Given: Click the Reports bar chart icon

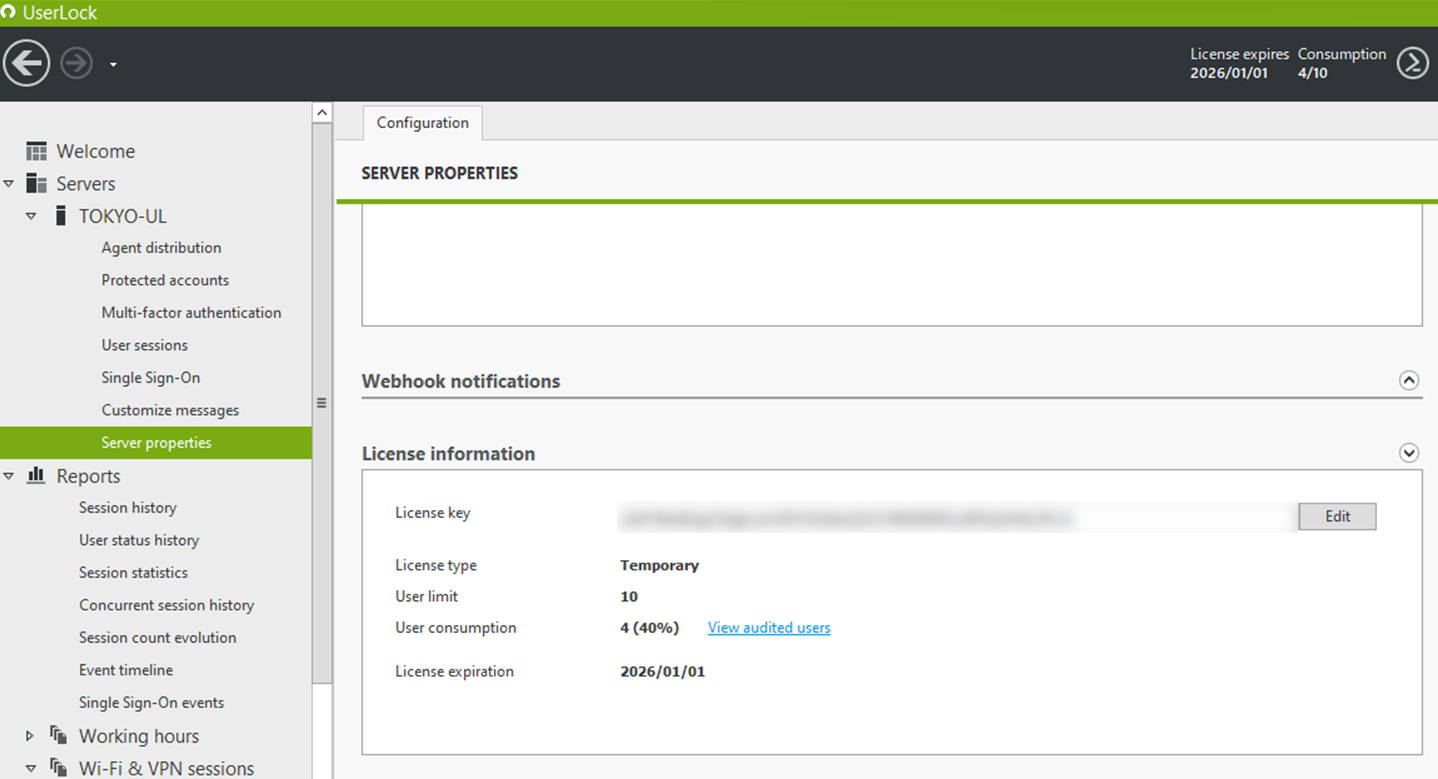Looking at the screenshot, I should pyautogui.click(x=37, y=475).
